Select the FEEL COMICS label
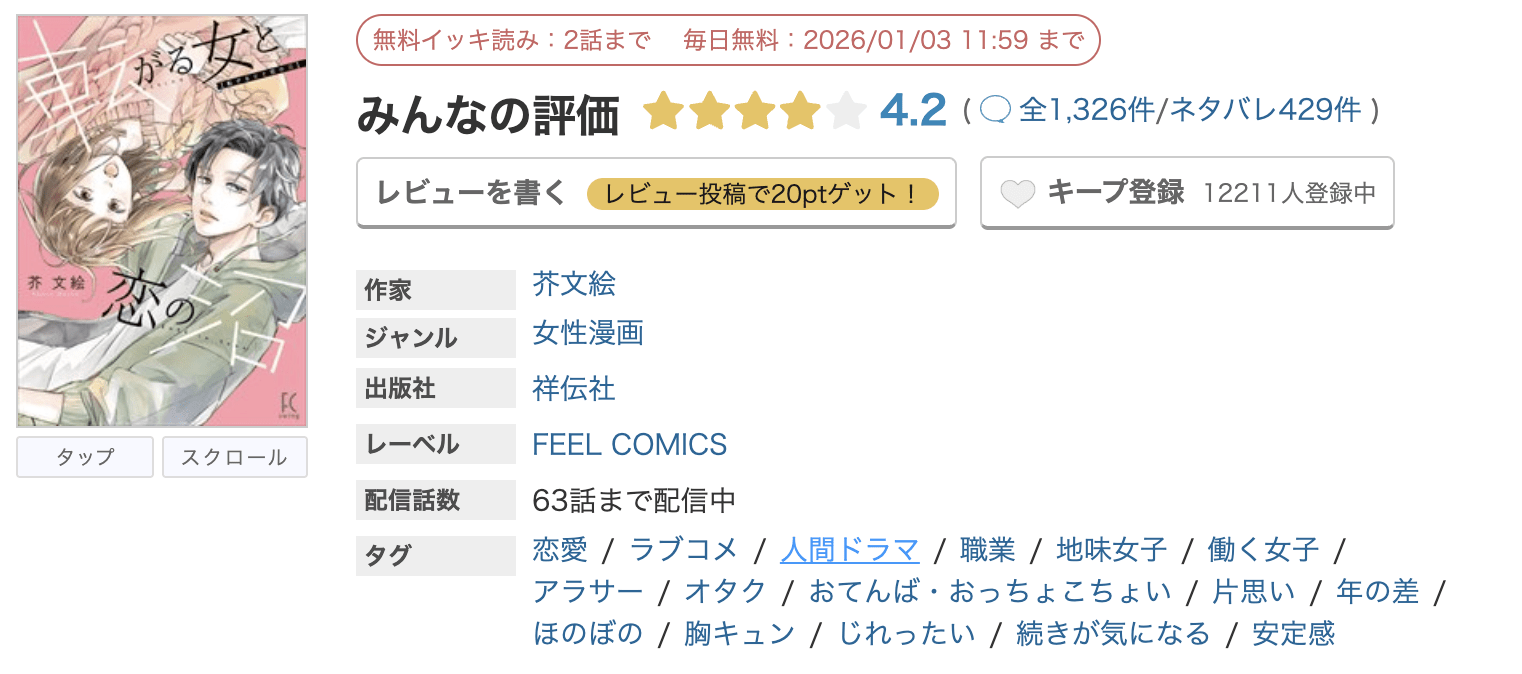 (629, 444)
